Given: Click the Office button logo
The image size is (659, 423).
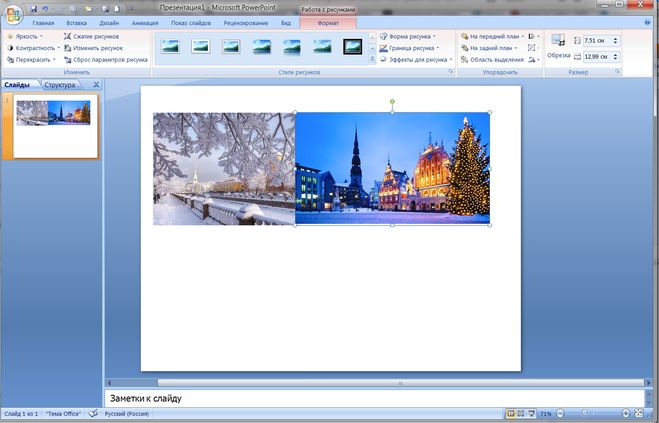Looking at the screenshot, I should pos(12,12).
